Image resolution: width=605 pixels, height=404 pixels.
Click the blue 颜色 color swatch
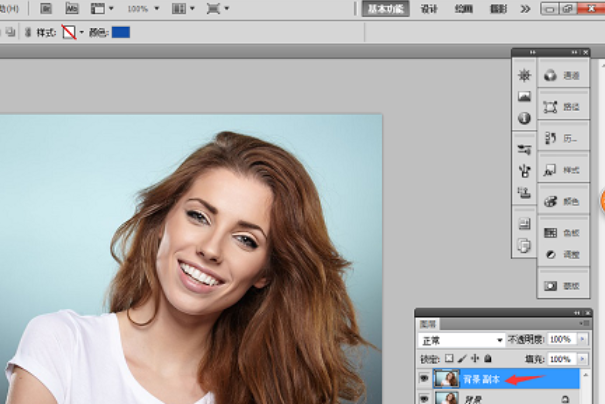120,32
